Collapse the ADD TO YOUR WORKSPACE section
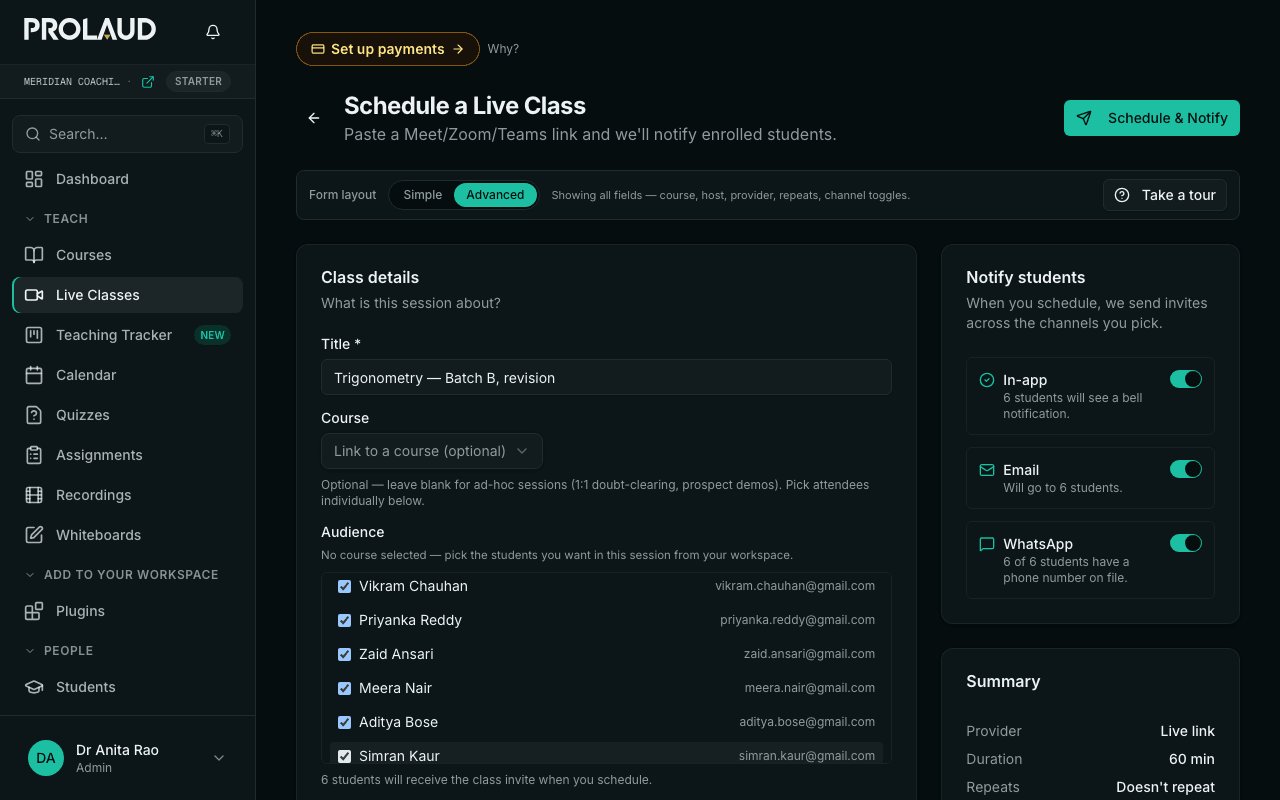The width and height of the screenshot is (1280, 800). 121,574
